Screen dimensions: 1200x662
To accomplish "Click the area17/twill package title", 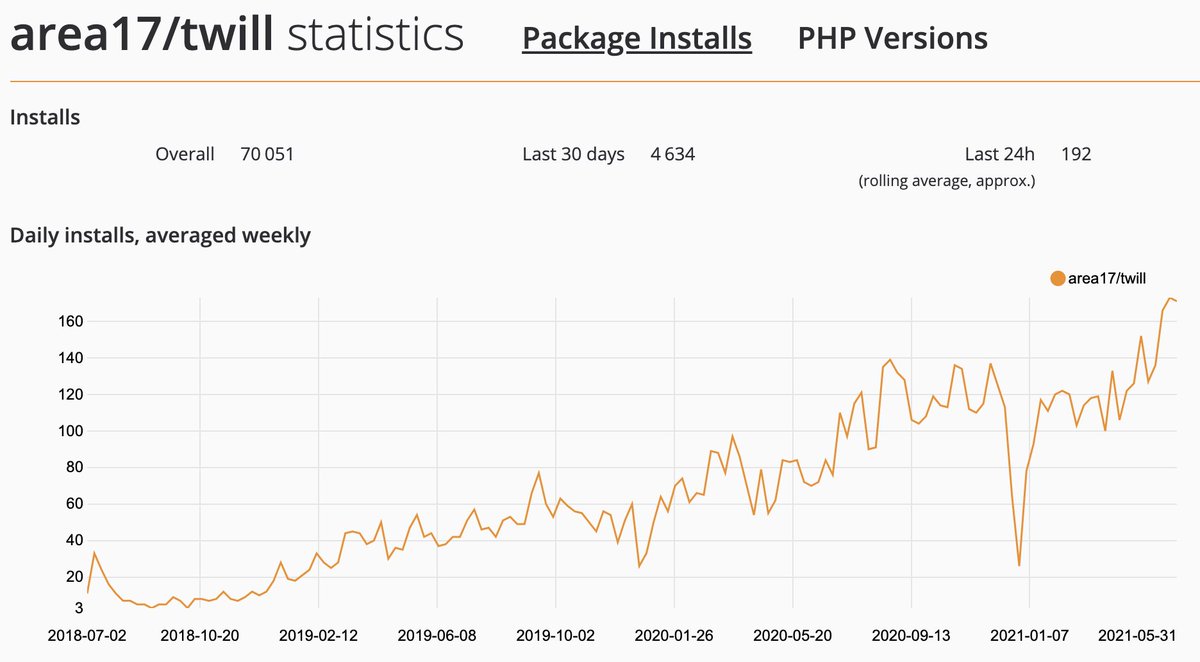I will 143,36.
